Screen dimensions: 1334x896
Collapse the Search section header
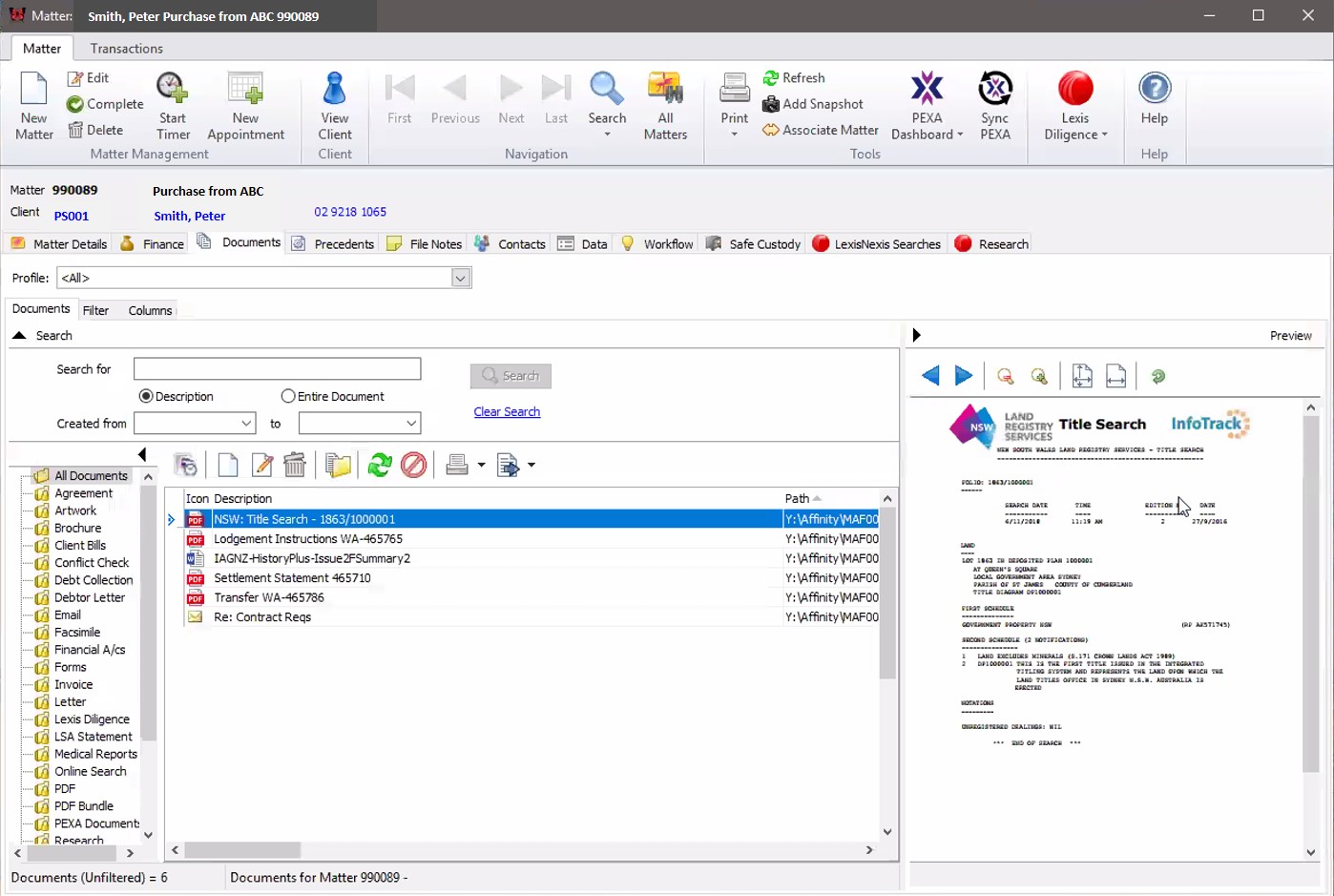17,335
